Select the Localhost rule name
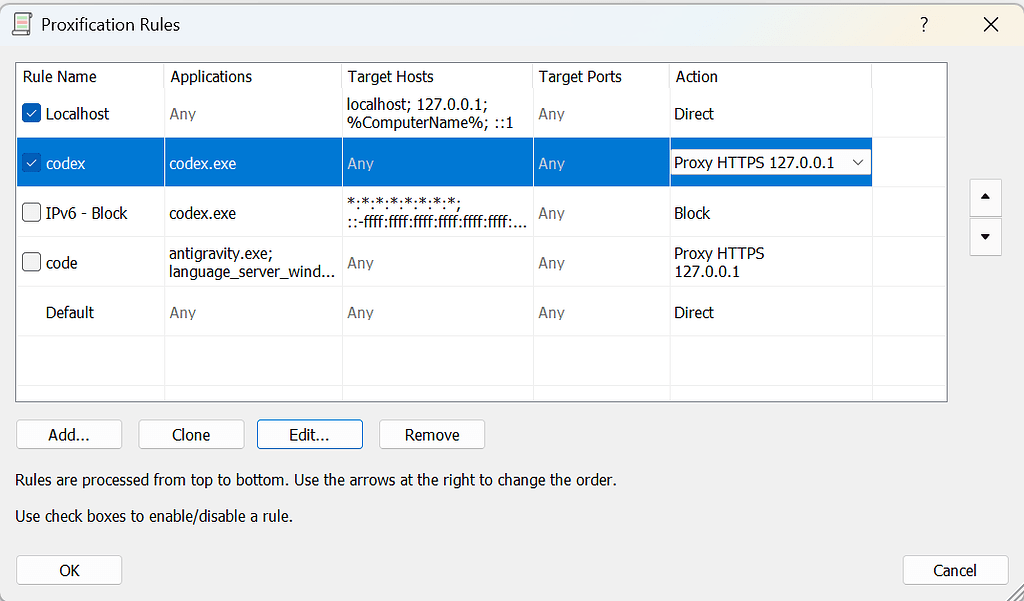This screenshot has height=601, width=1024. click(77, 114)
